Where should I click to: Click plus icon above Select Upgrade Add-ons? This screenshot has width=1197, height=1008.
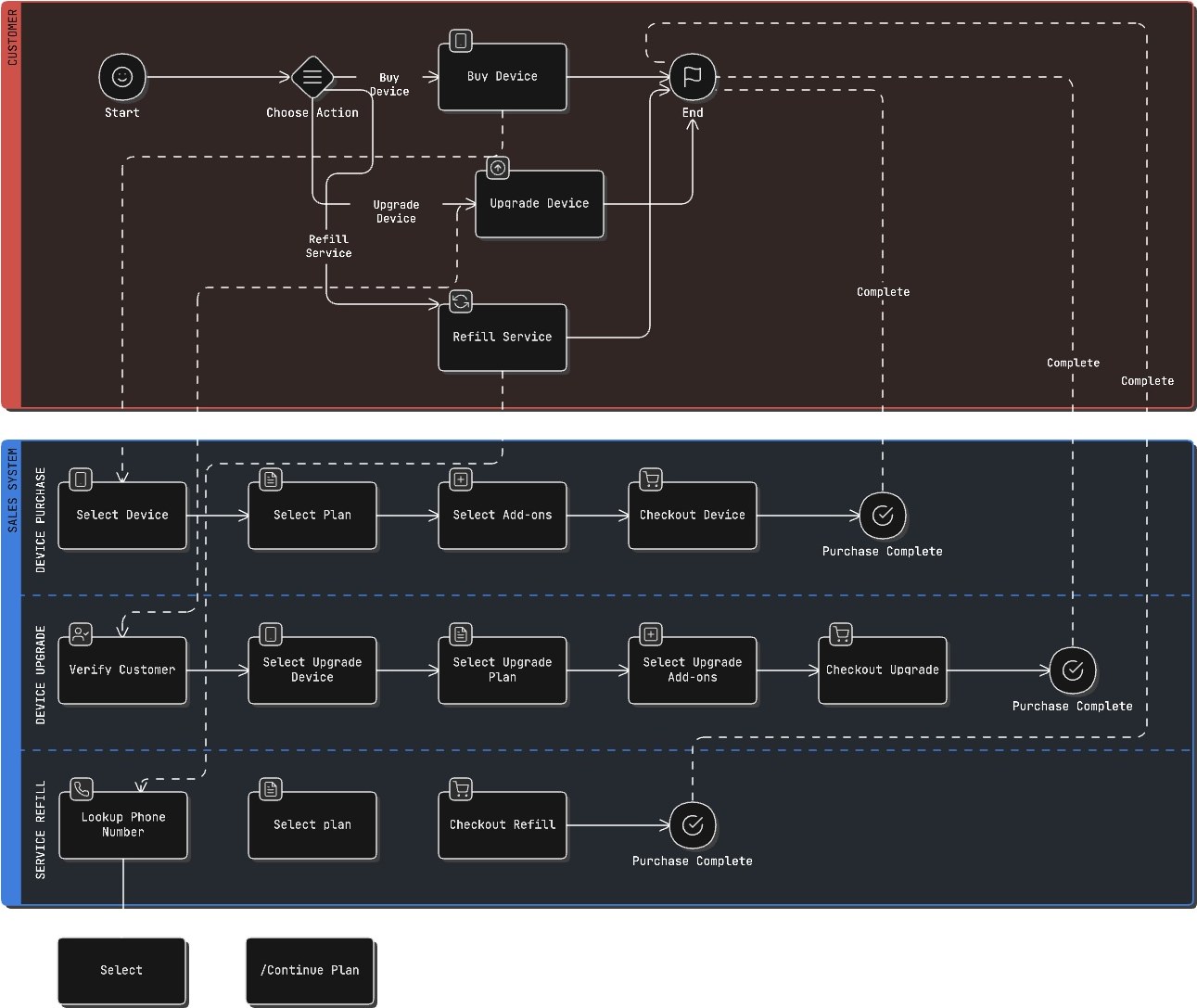coord(651,634)
